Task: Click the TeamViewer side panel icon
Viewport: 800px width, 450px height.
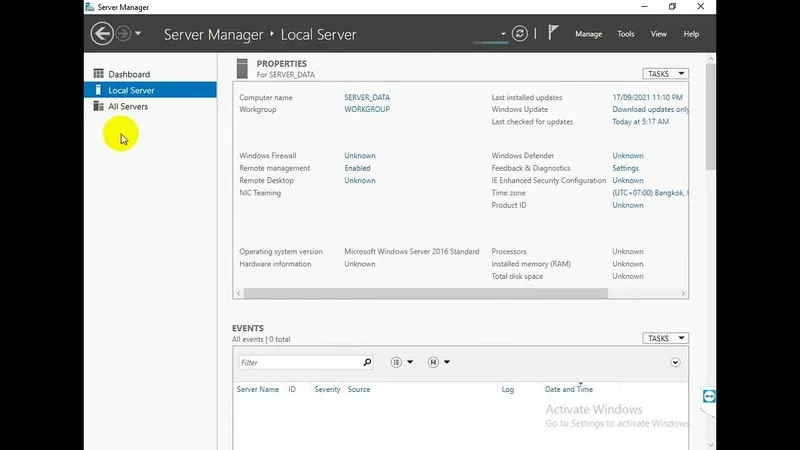Action: (710, 397)
